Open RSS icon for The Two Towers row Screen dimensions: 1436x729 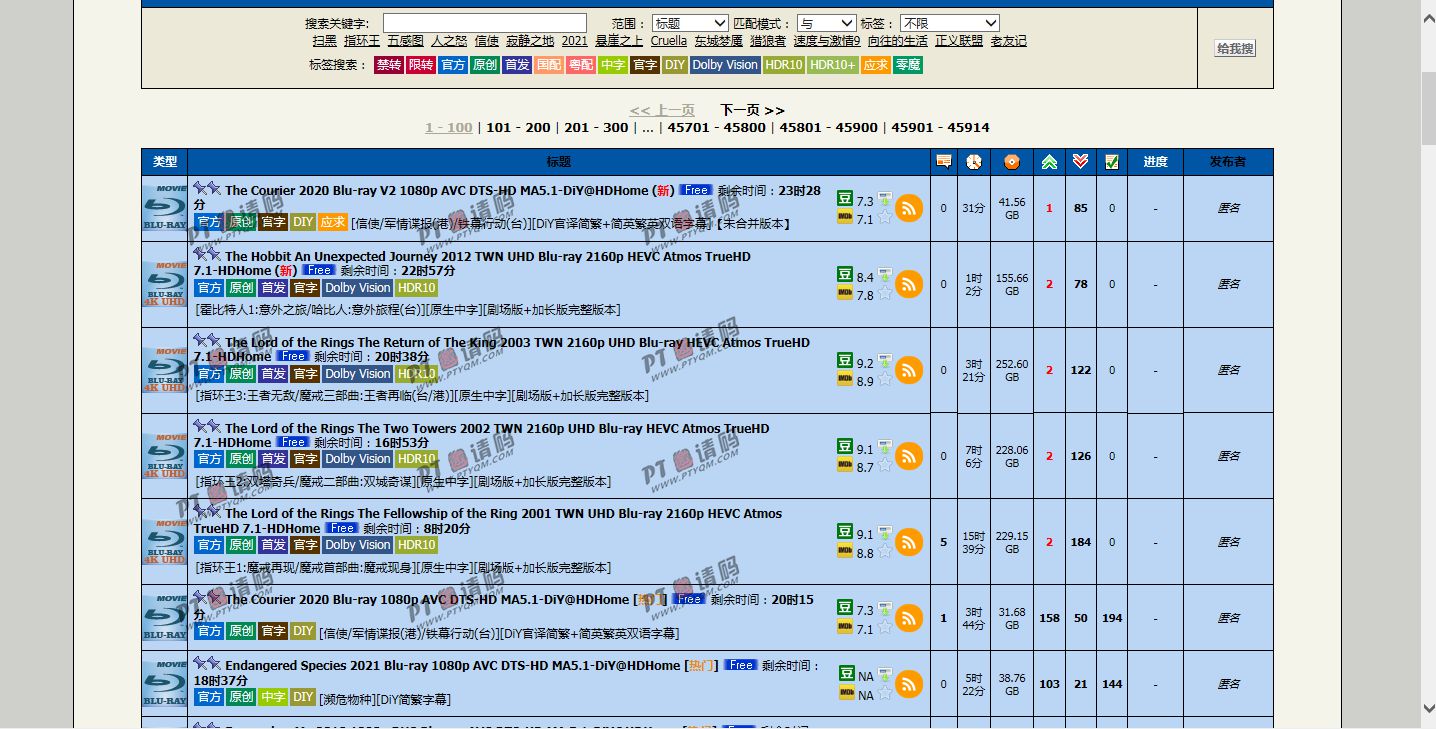pyautogui.click(x=909, y=456)
